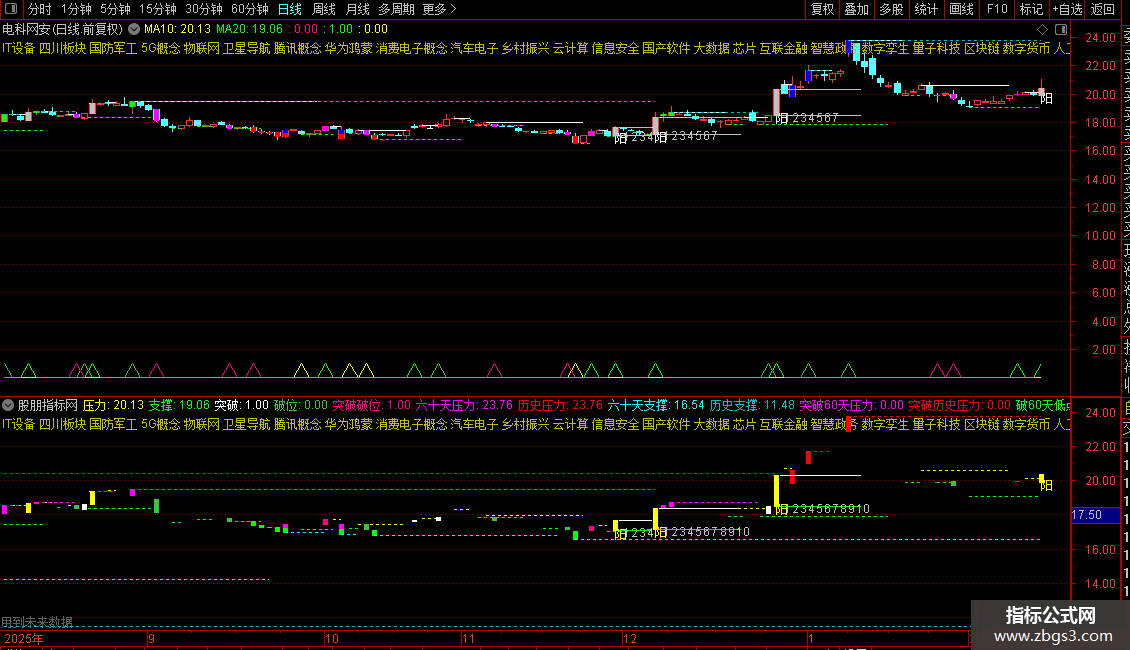This screenshot has width=1130, height=650.
Task: Click the 数字孪生 tag in main chart
Action: (885, 48)
